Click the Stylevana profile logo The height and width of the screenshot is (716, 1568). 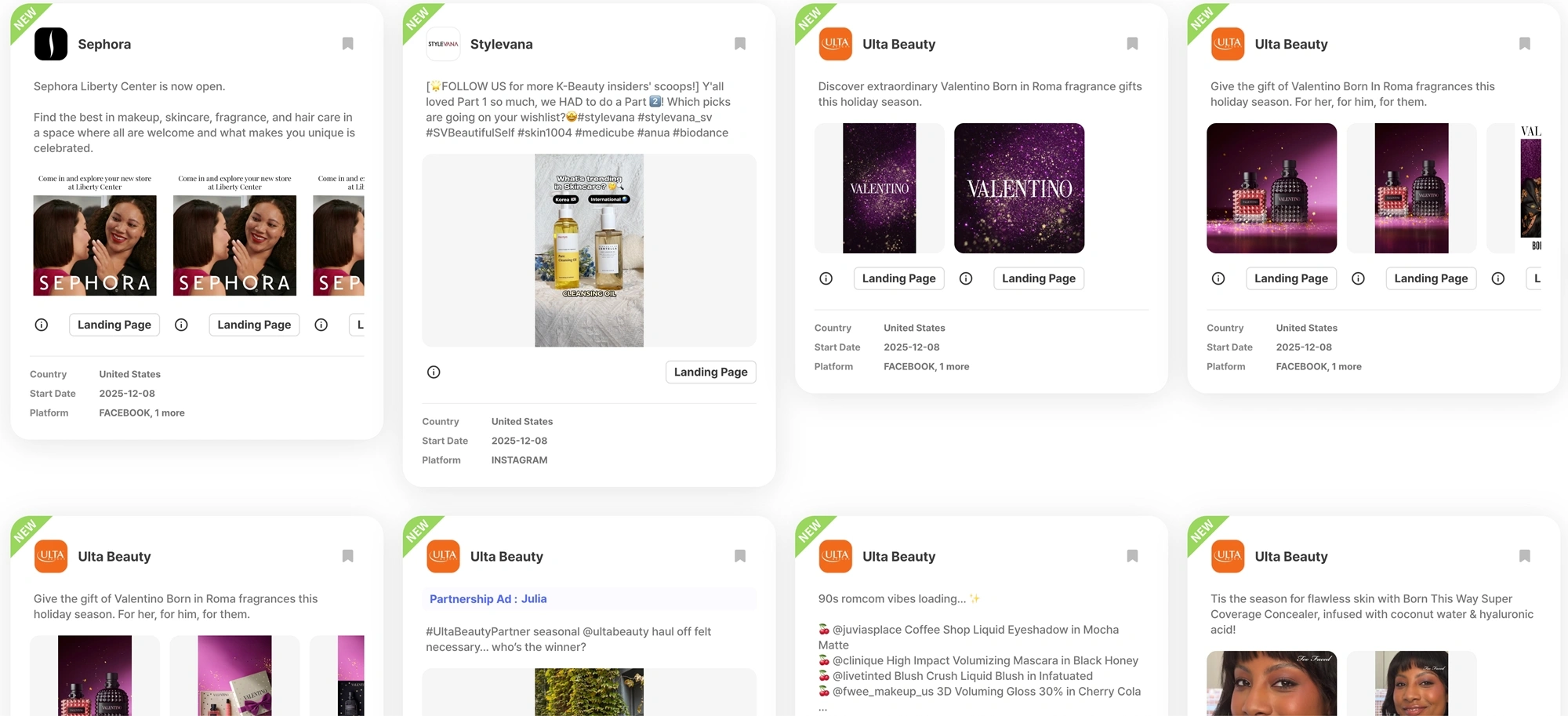[443, 44]
